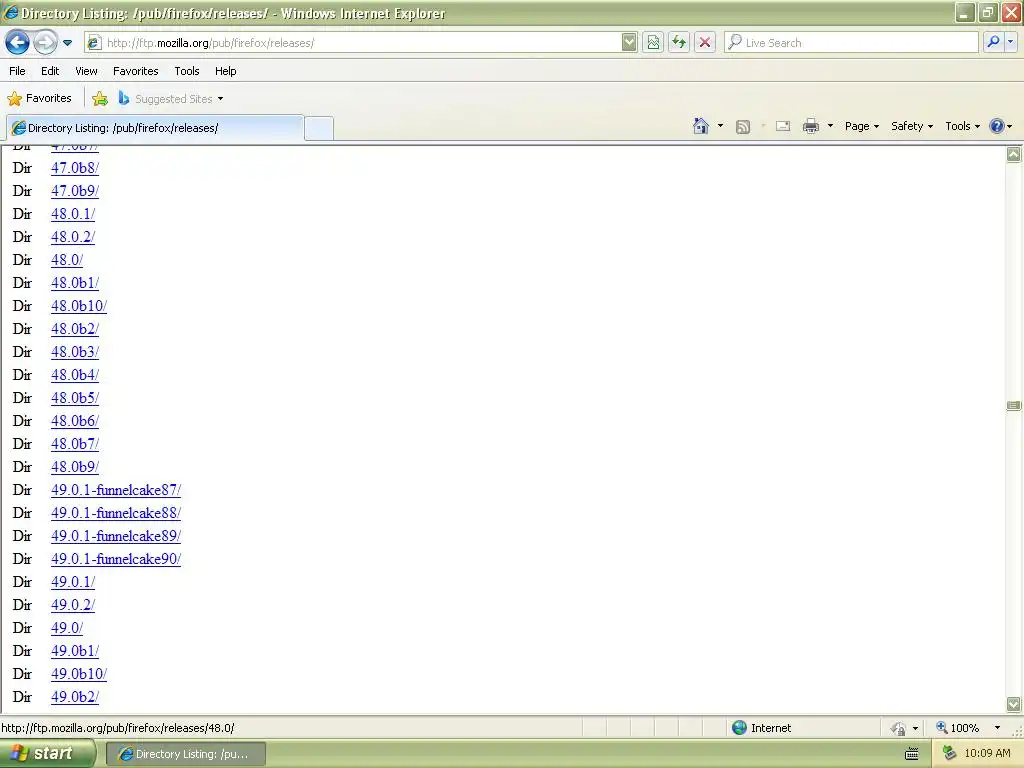Open the 48.0b3/ directory link
The image size is (1024, 768).
point(75,351)
